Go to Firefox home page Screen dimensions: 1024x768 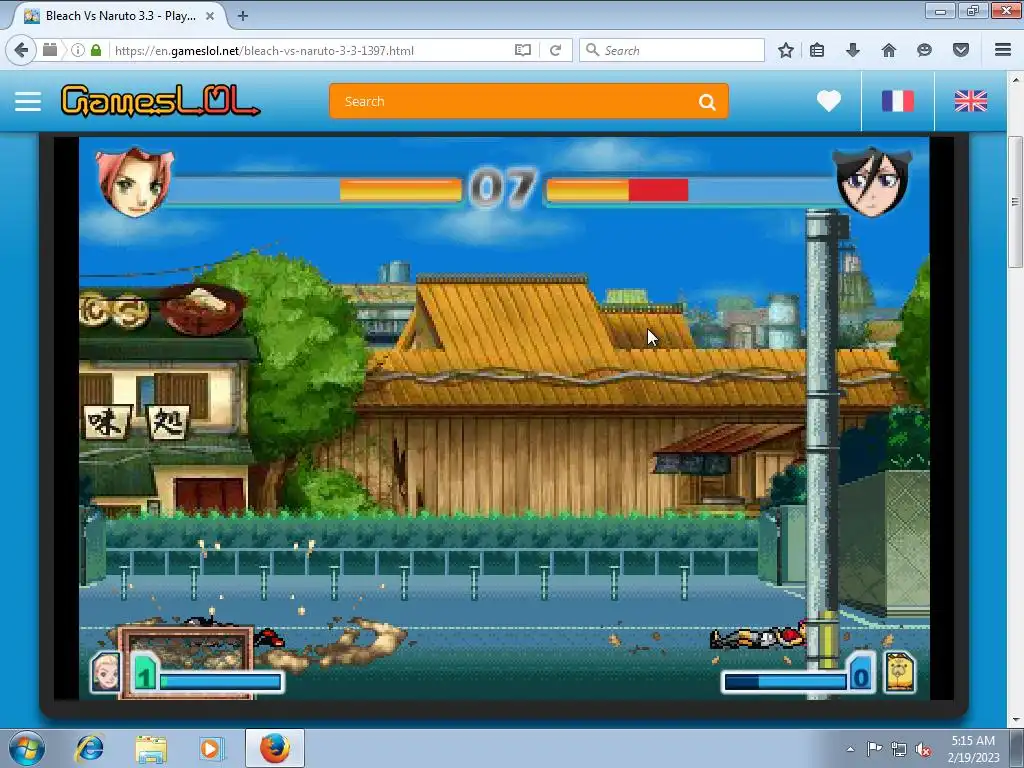point(889,50)
